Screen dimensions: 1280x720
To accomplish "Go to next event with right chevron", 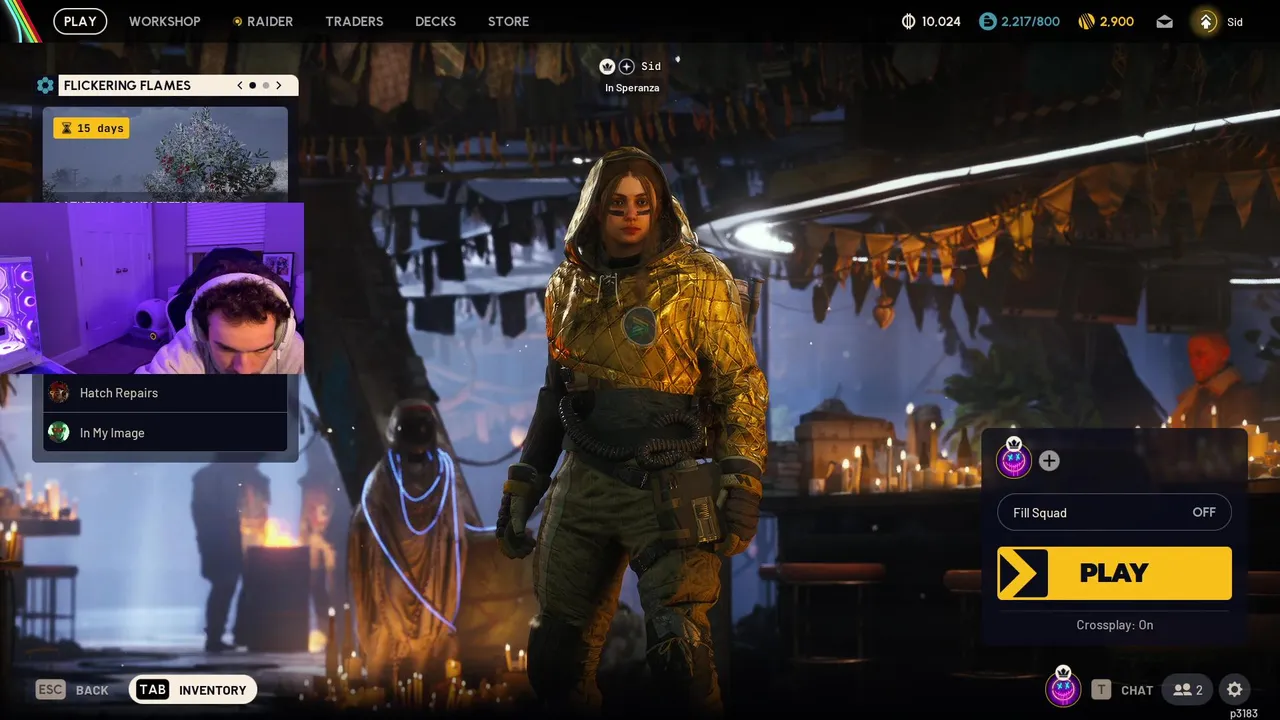I will [279, 85].
